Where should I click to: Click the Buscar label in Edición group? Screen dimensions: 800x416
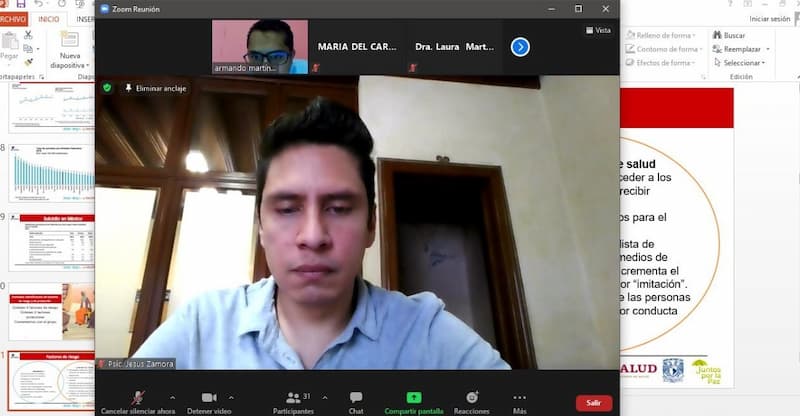(x=734, y=35)
